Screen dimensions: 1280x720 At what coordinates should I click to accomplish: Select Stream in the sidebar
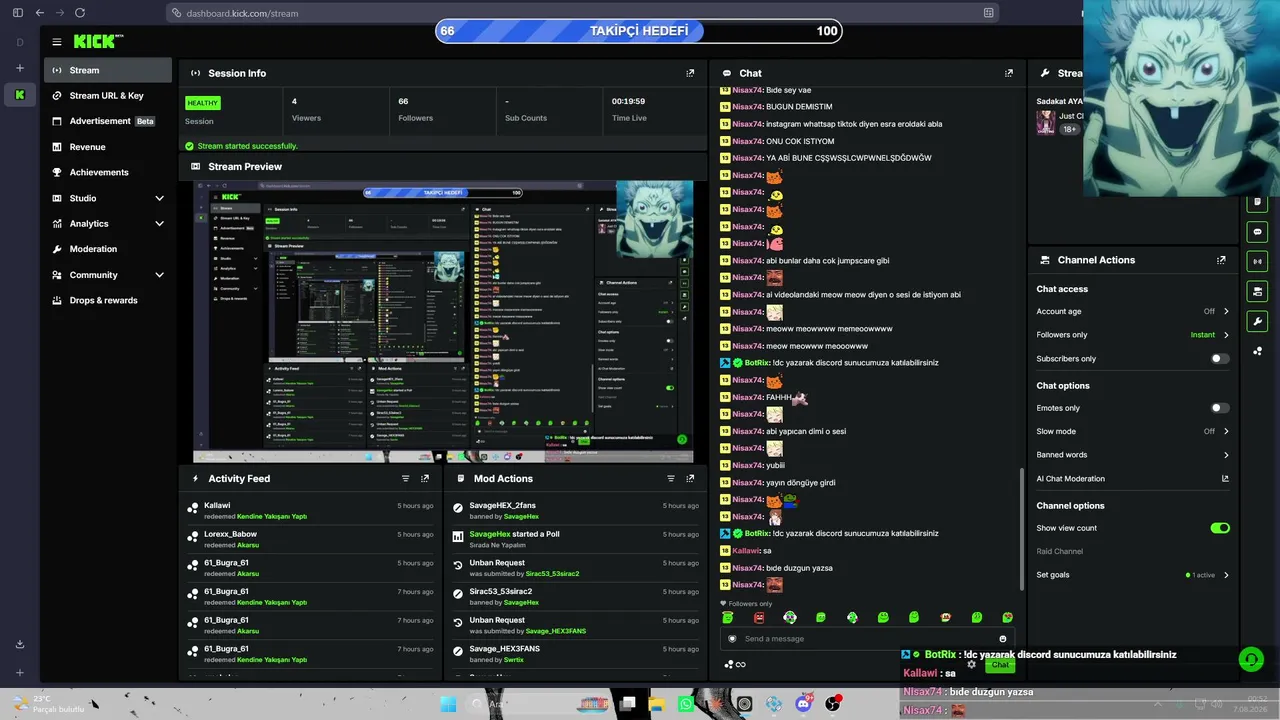pyautogui.click(x=108, y=70)
